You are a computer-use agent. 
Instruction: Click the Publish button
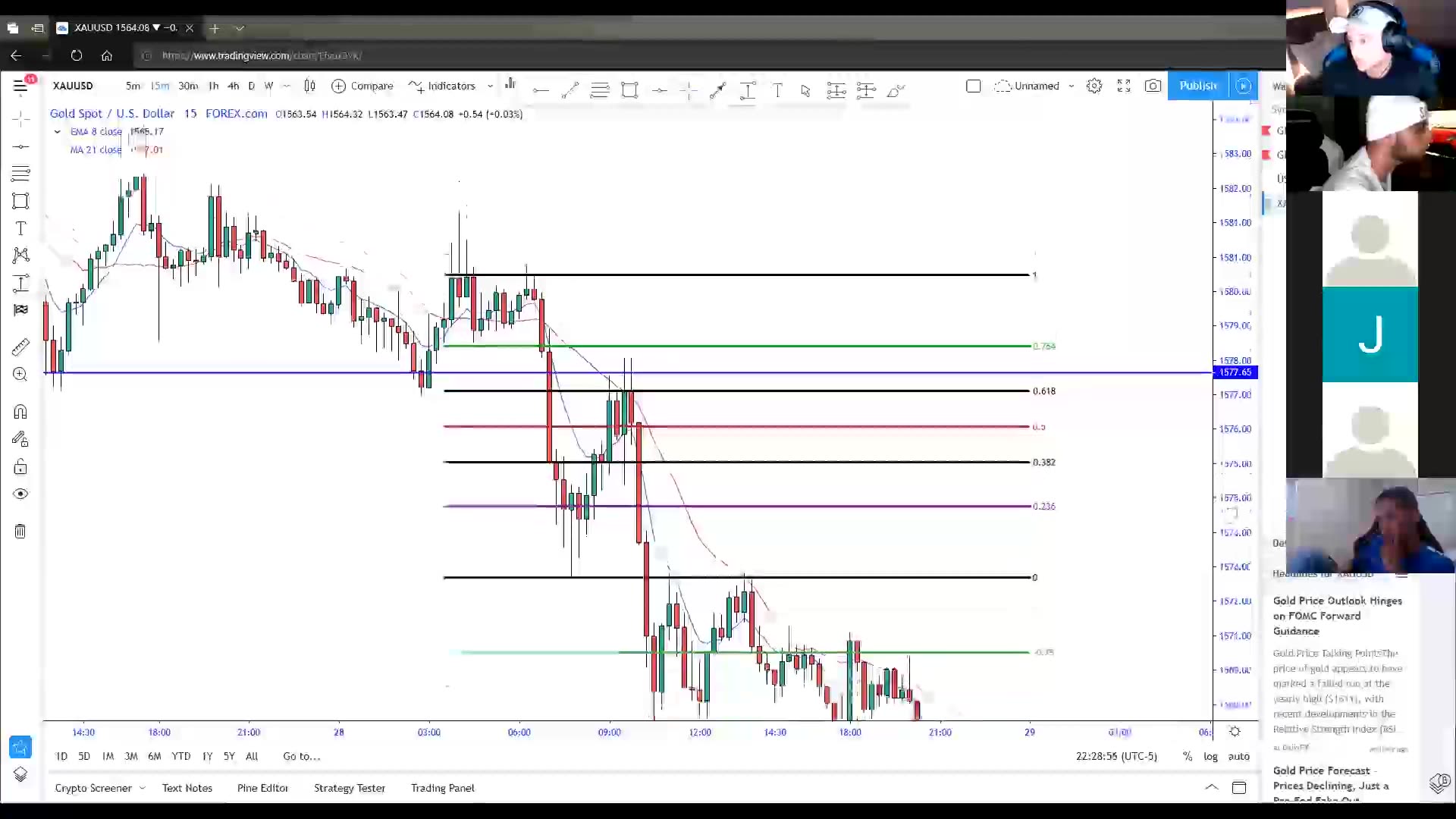click(x=1198, y=86)
